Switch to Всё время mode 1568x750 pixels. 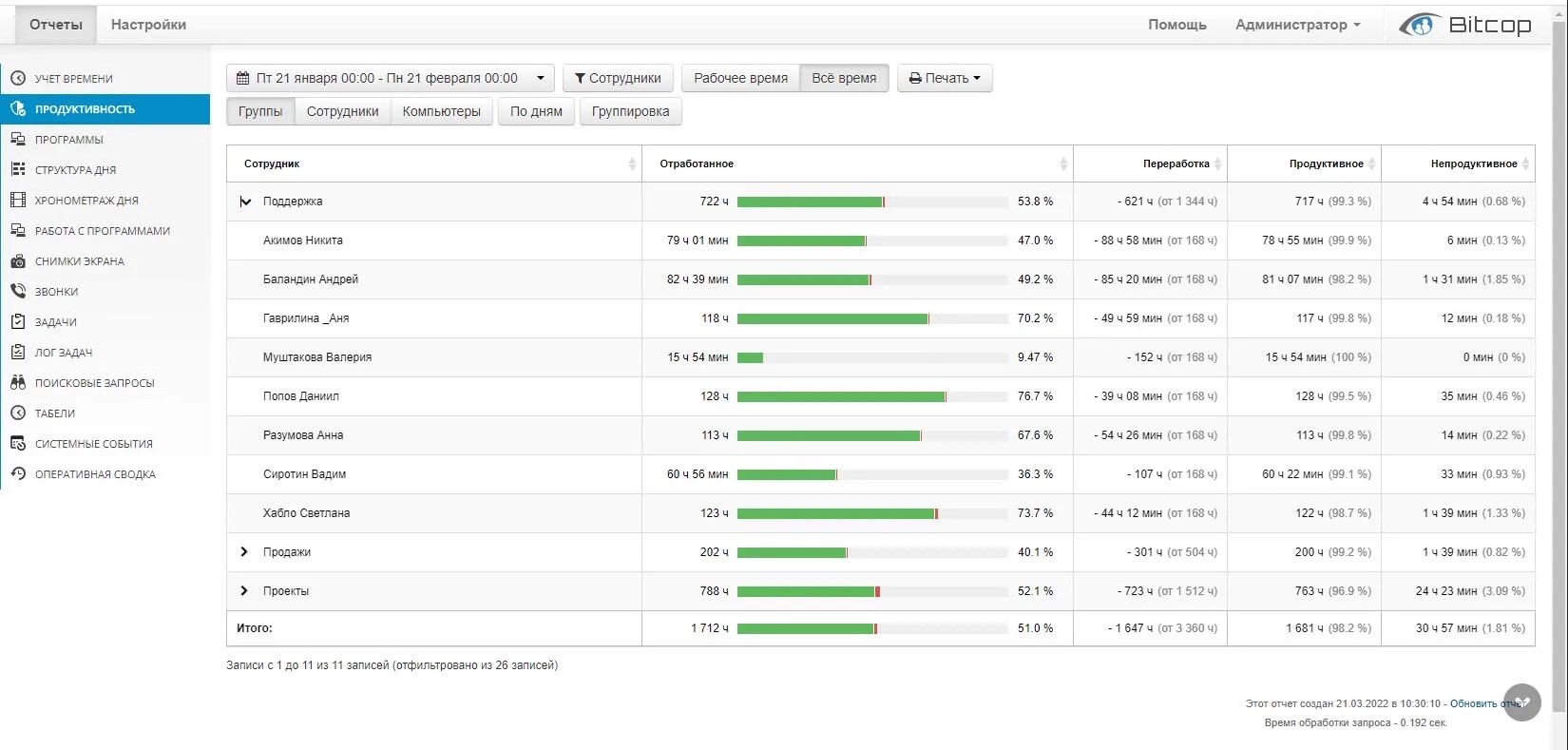coord(844,78)
